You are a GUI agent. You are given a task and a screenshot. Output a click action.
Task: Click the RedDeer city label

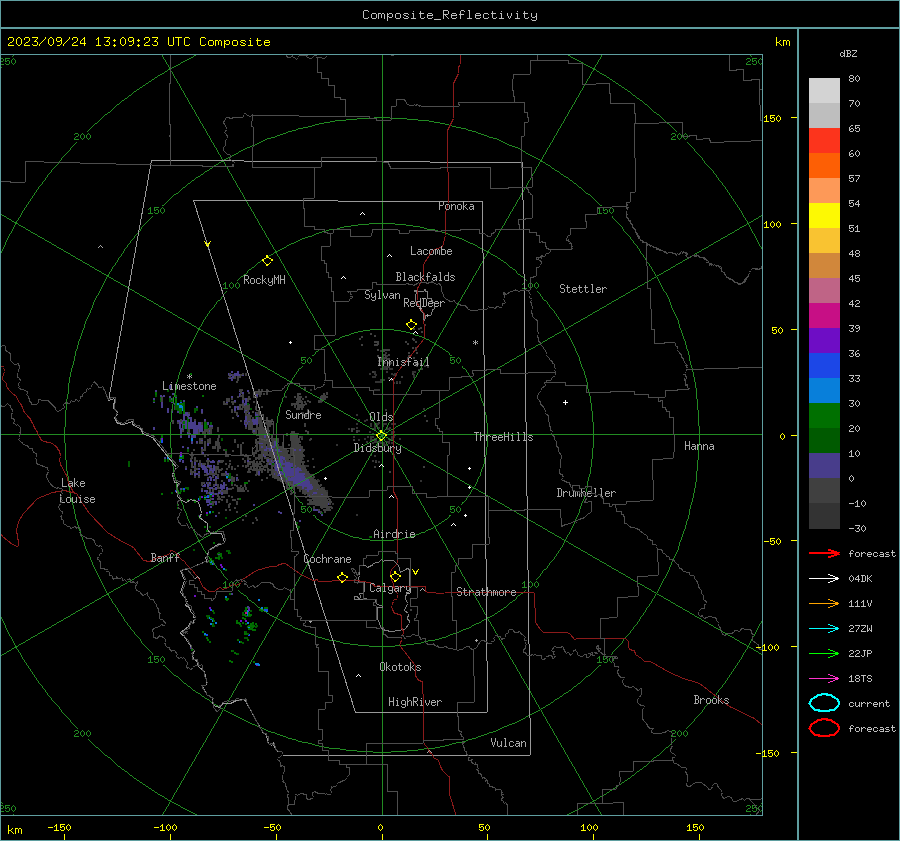[424, 303]
